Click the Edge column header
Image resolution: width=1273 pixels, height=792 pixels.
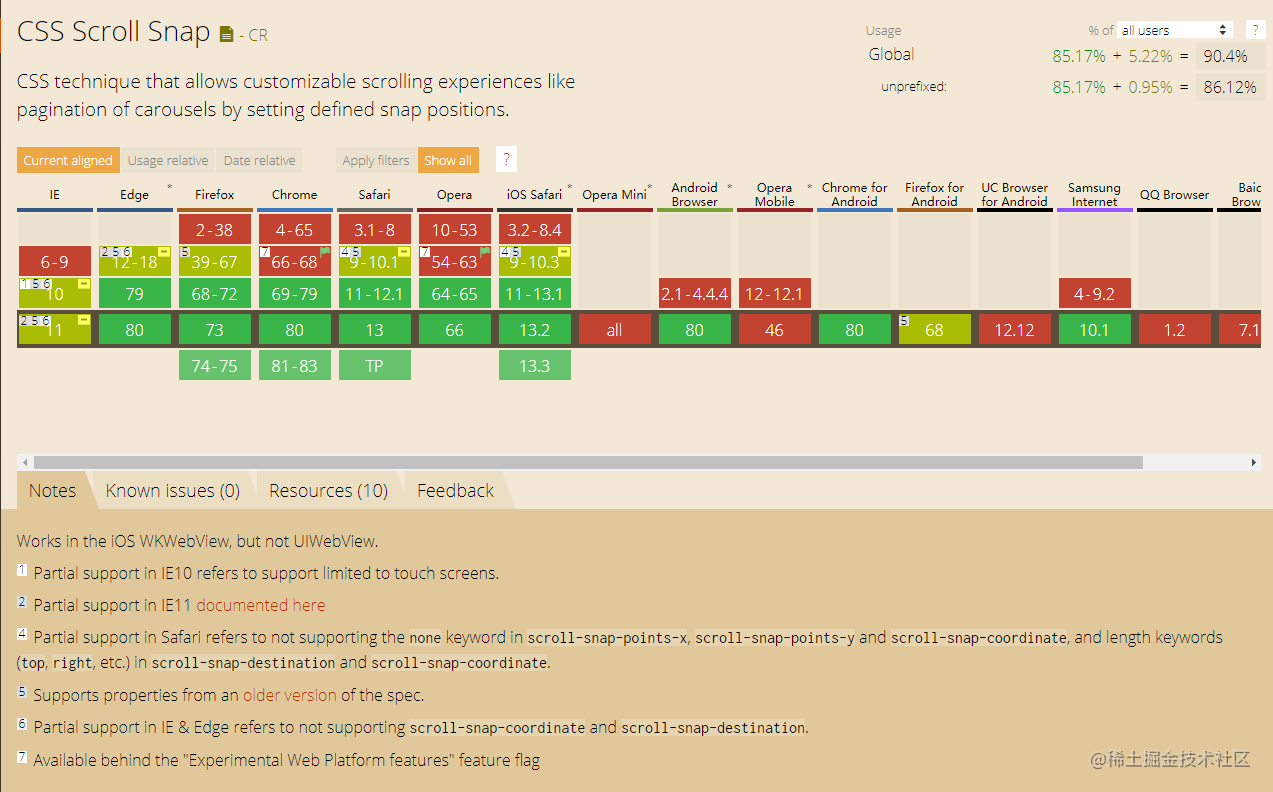(135, 195)
